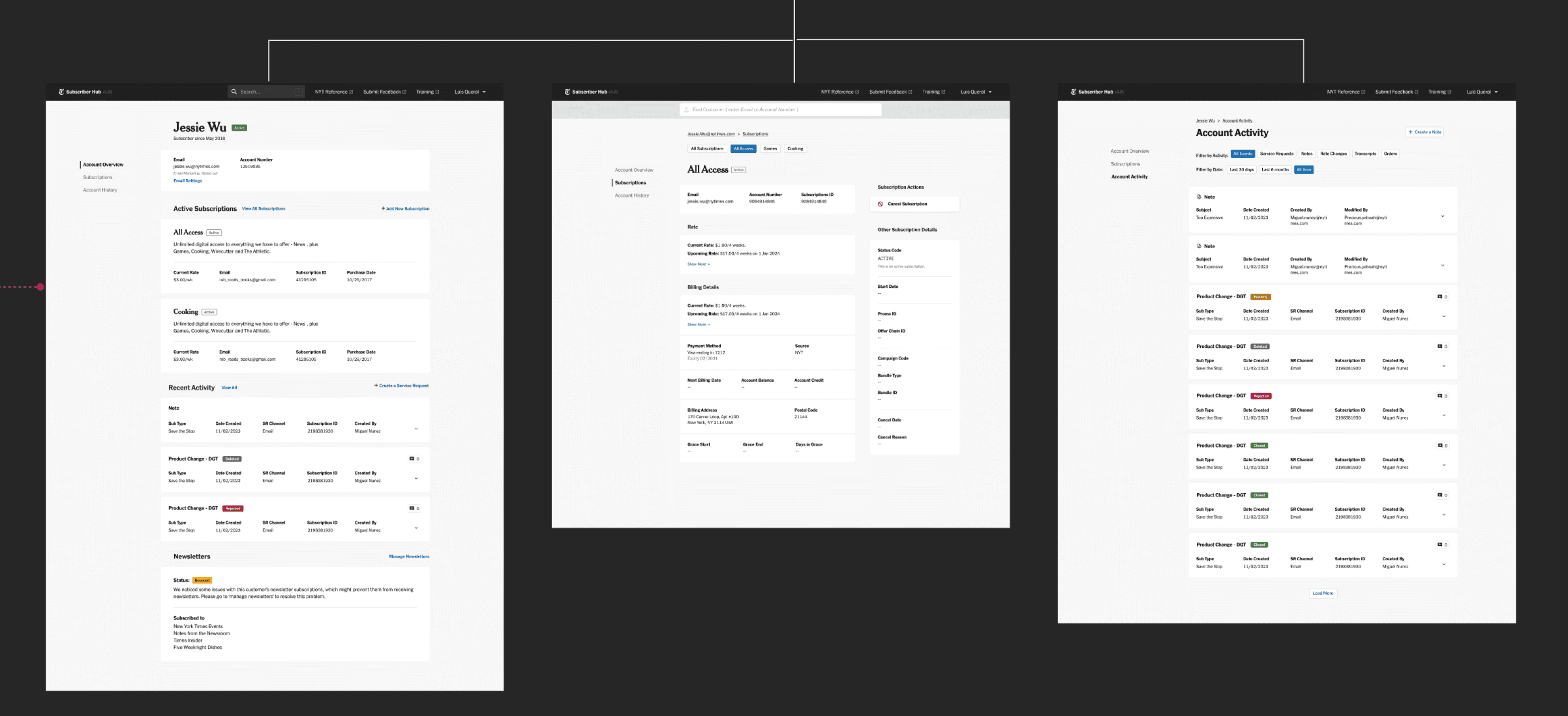1568x716 pixels.
Task: Open Account History in the middle frame sidebar
Action: coord(632,195)
